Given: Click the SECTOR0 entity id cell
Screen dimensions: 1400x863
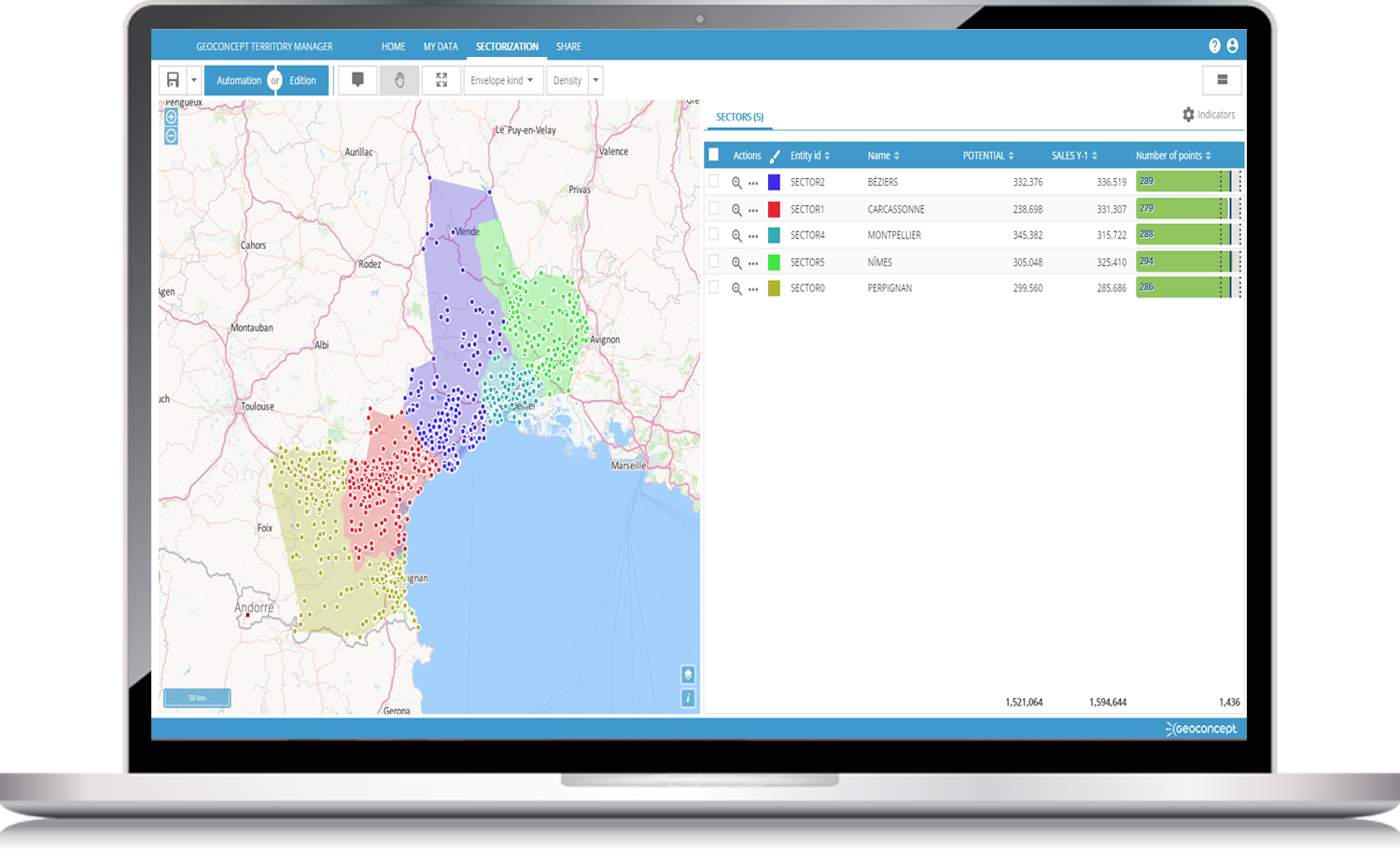Looking at the screenshot, I should [x=807, y=288].
